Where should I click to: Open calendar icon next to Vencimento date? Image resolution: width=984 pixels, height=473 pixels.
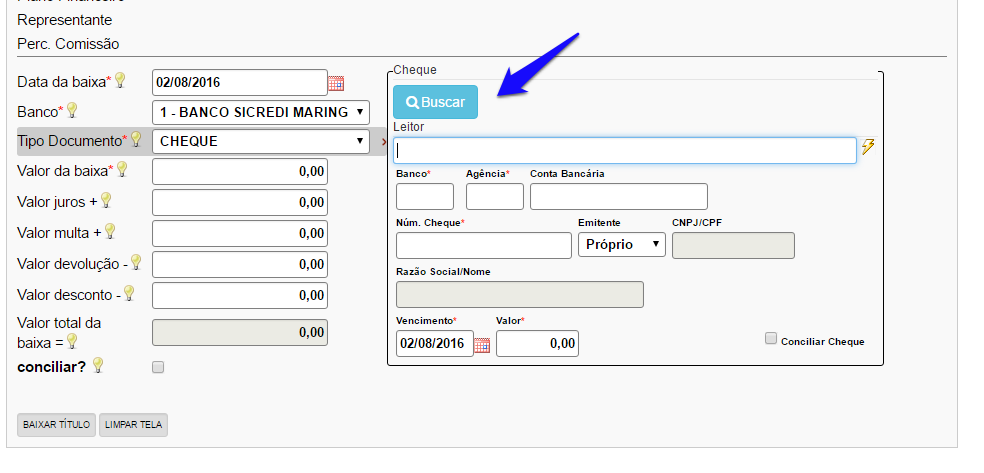[x=482, y=345]
